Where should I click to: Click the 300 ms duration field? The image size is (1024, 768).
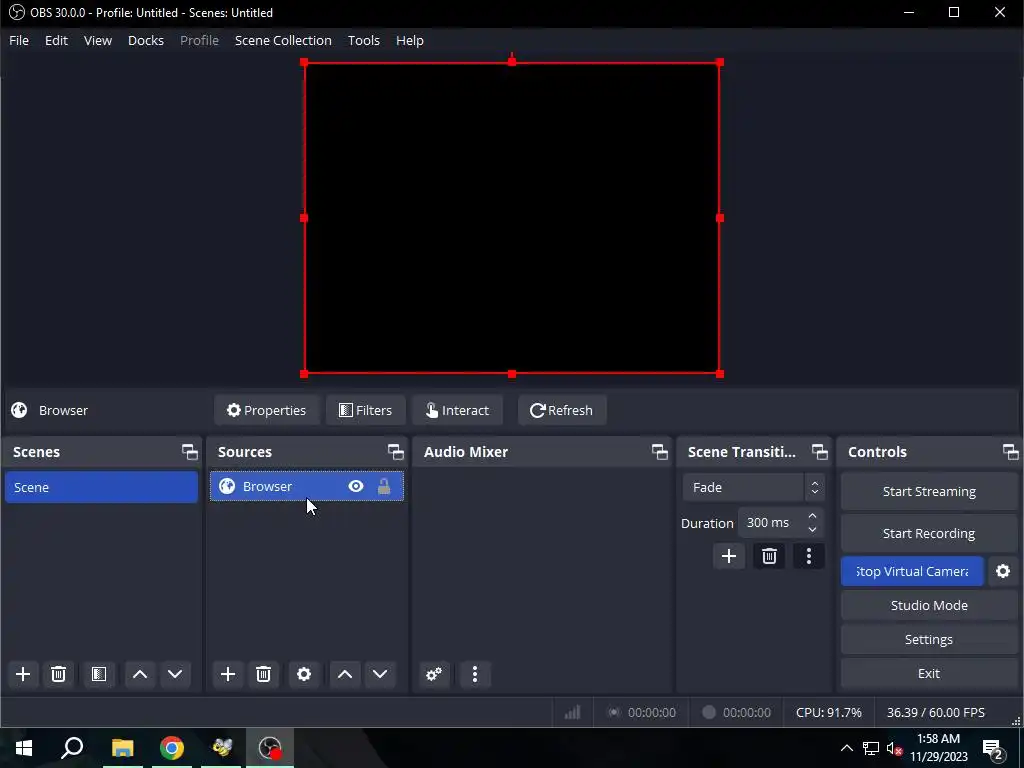click(771, 522)
